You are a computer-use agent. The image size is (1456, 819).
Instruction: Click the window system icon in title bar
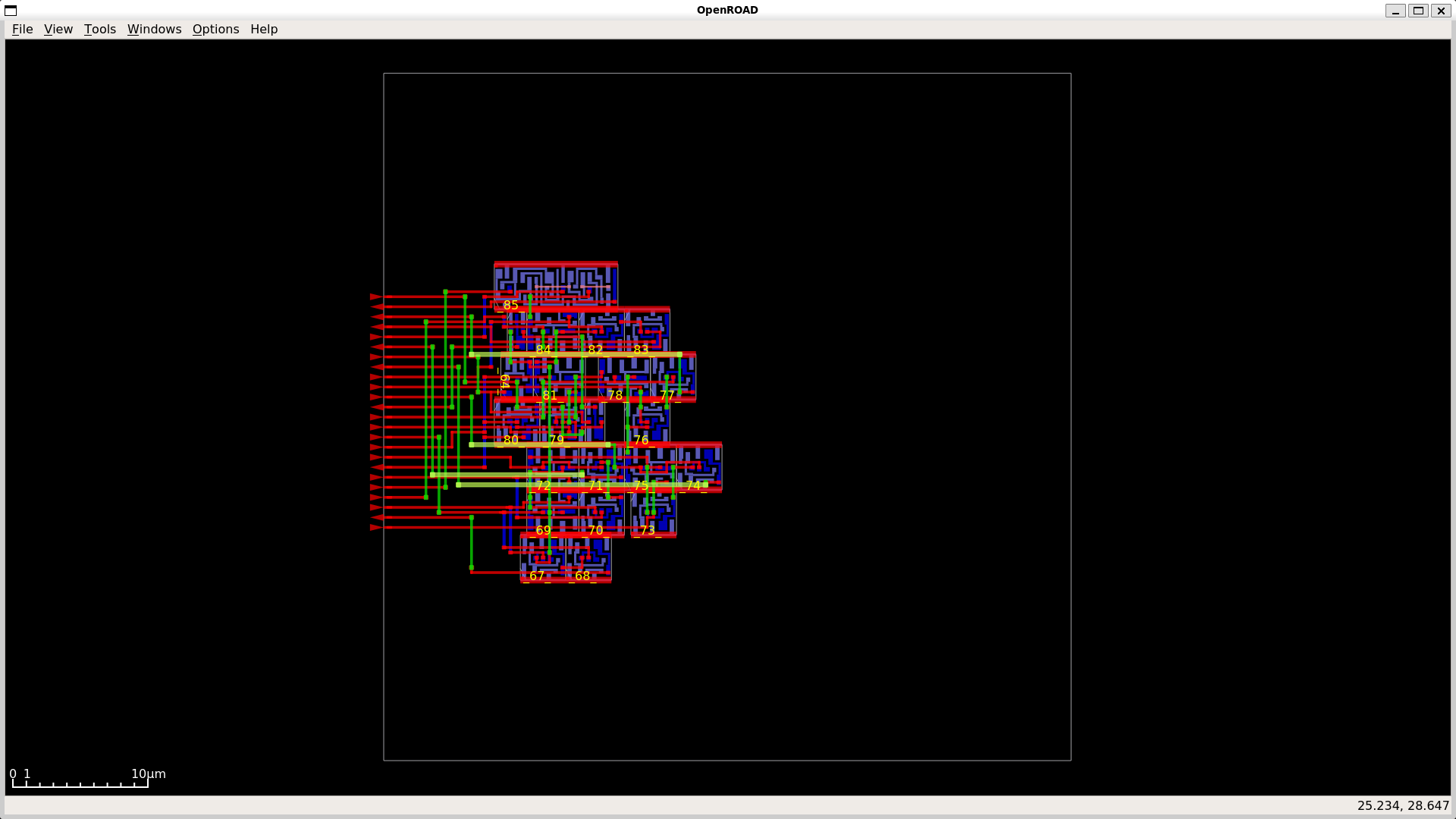click(11, 10)
